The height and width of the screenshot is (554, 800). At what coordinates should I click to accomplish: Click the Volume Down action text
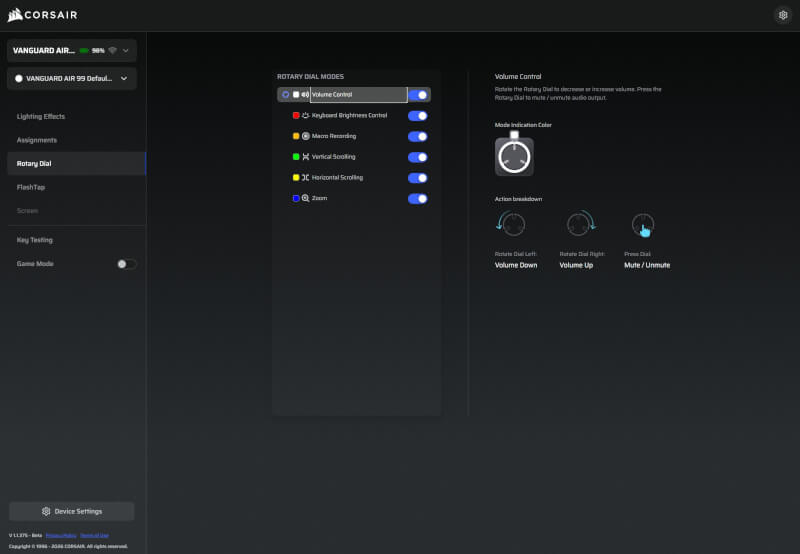click(x=516, y=265)
